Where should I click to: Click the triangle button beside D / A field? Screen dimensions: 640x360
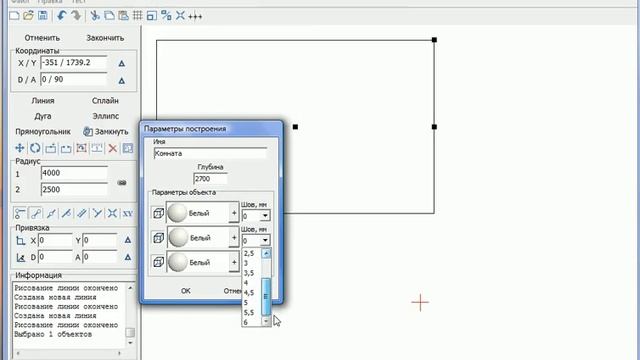tap(122, 80)
